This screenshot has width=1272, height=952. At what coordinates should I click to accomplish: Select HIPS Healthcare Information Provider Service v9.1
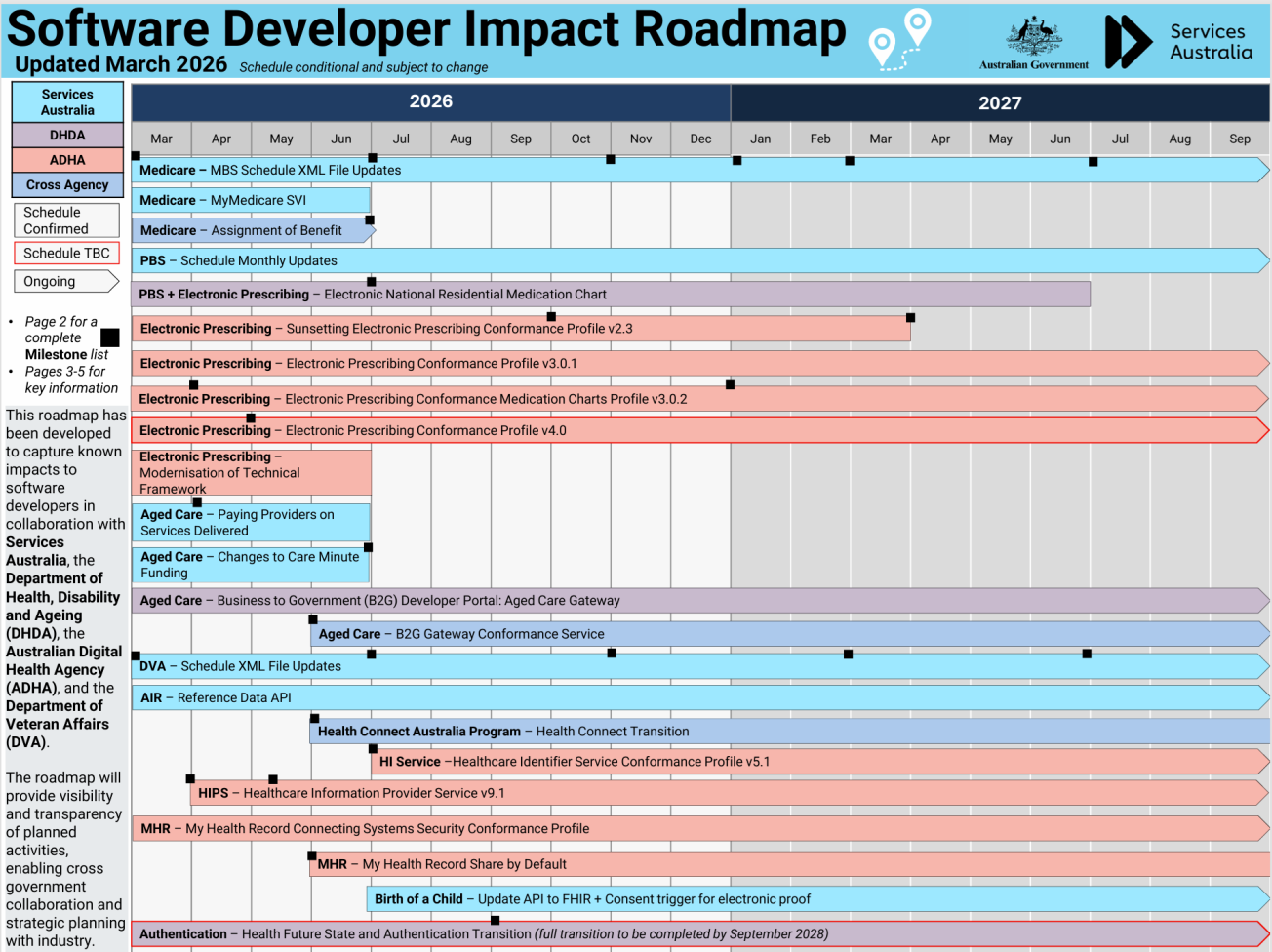(730, 793)
